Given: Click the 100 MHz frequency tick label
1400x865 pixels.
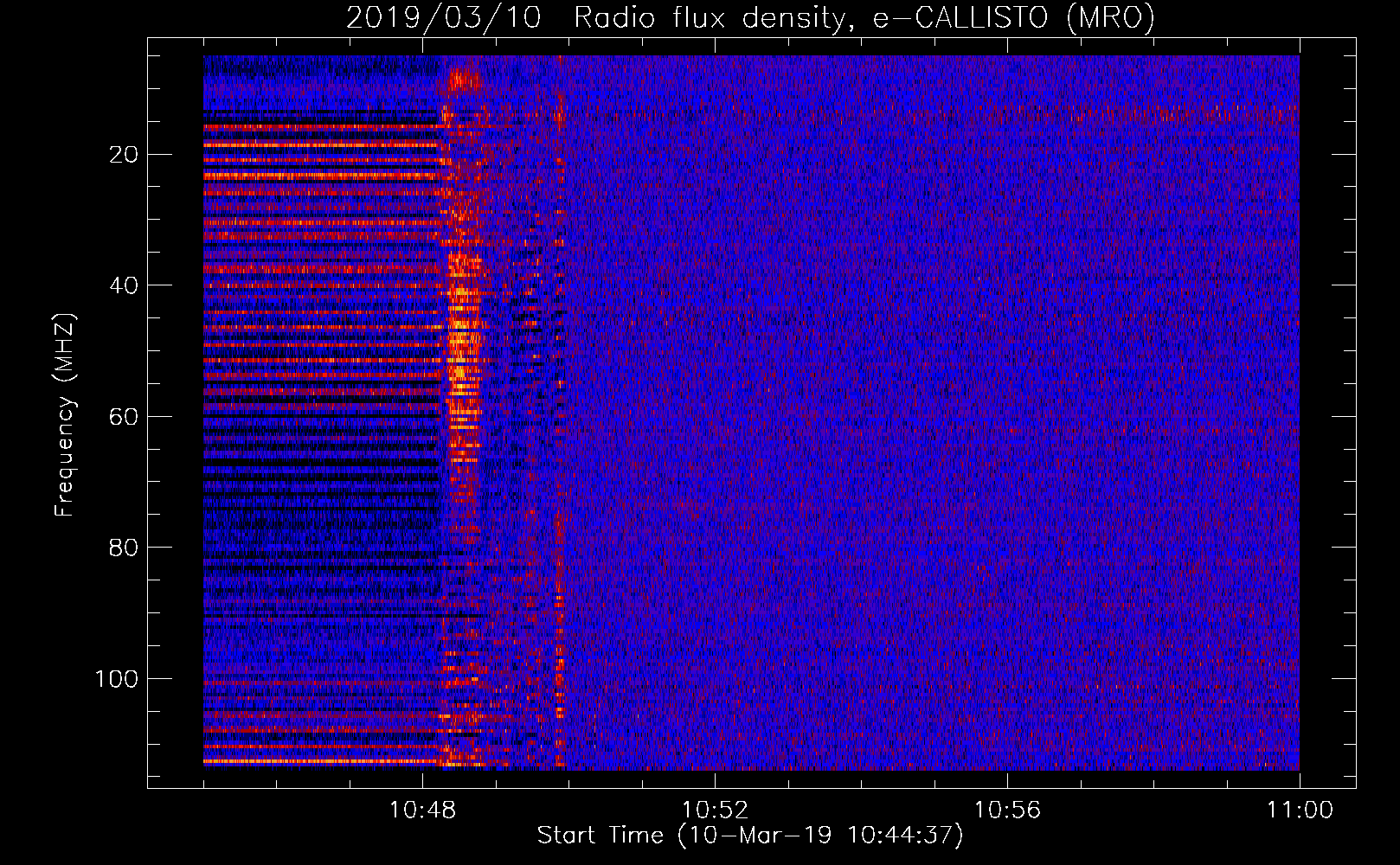Looking at the screenshot, I should [x=117, y=679].
